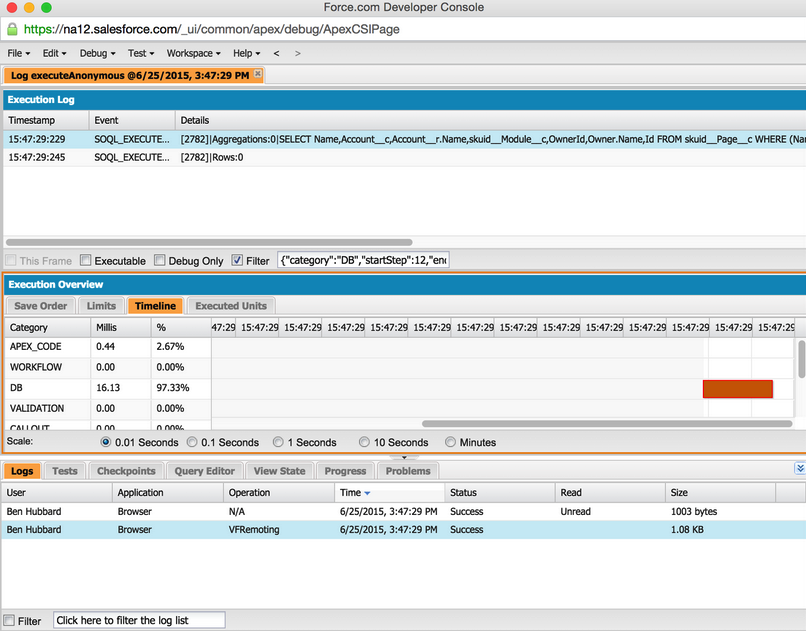This screenshot has width=806, height=631.
Task: Choose the Minutes scale option
Action: (x=451, y=442)
